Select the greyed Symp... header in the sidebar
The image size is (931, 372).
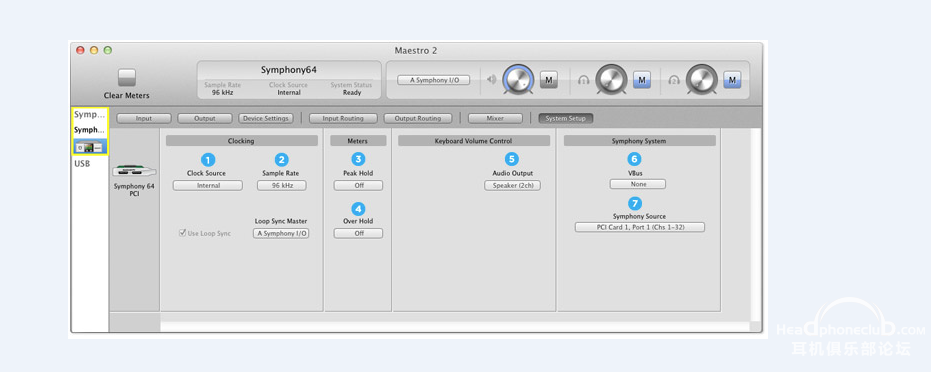point(90,114)
